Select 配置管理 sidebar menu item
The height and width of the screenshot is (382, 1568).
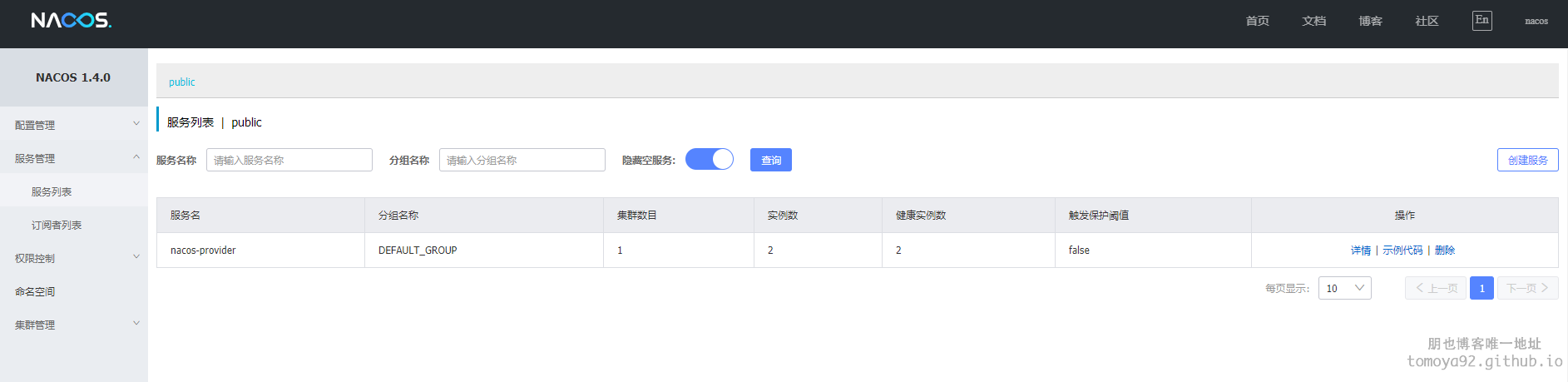(74, 125)
